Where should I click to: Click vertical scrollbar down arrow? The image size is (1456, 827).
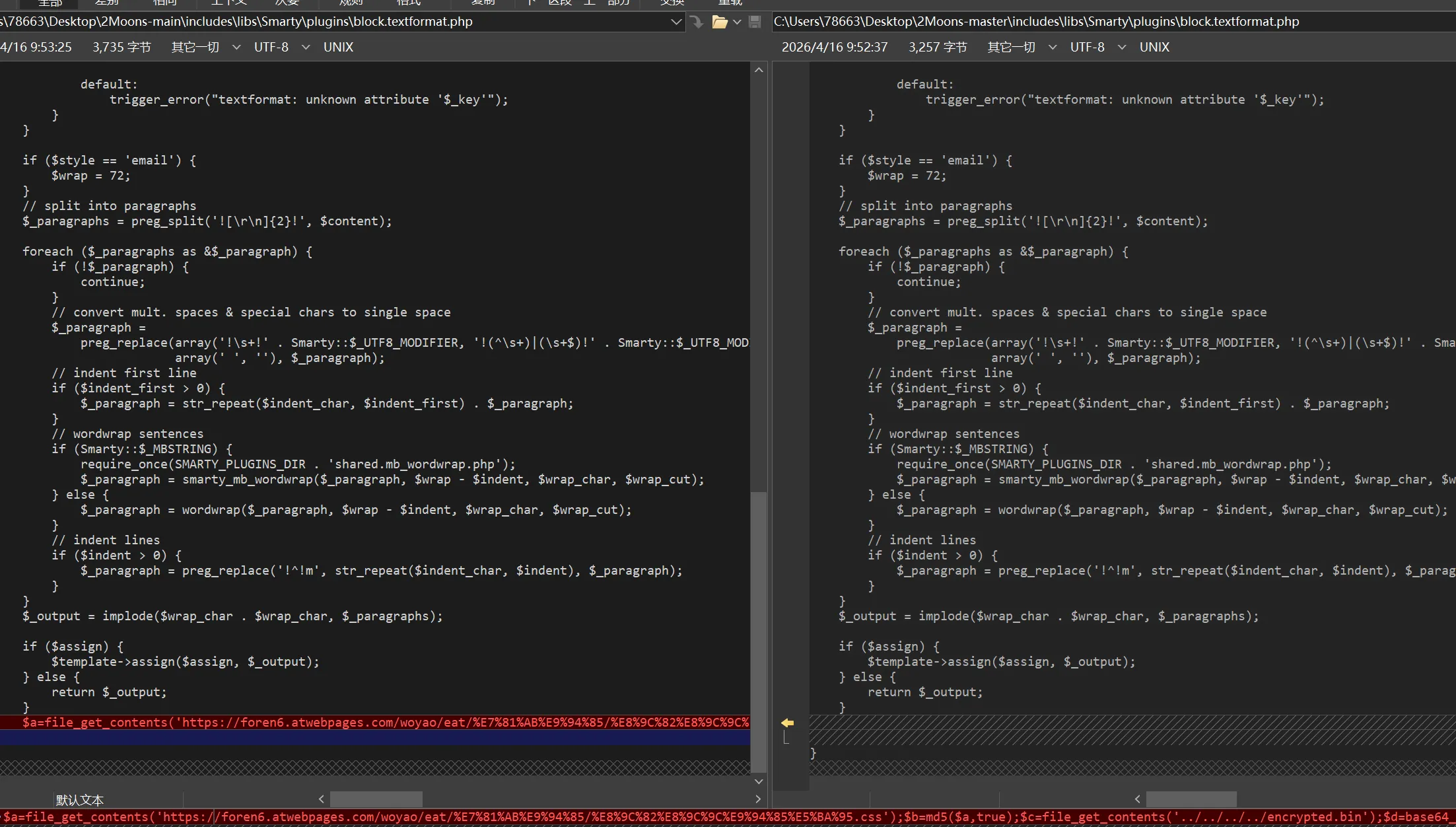click(759, 781)
